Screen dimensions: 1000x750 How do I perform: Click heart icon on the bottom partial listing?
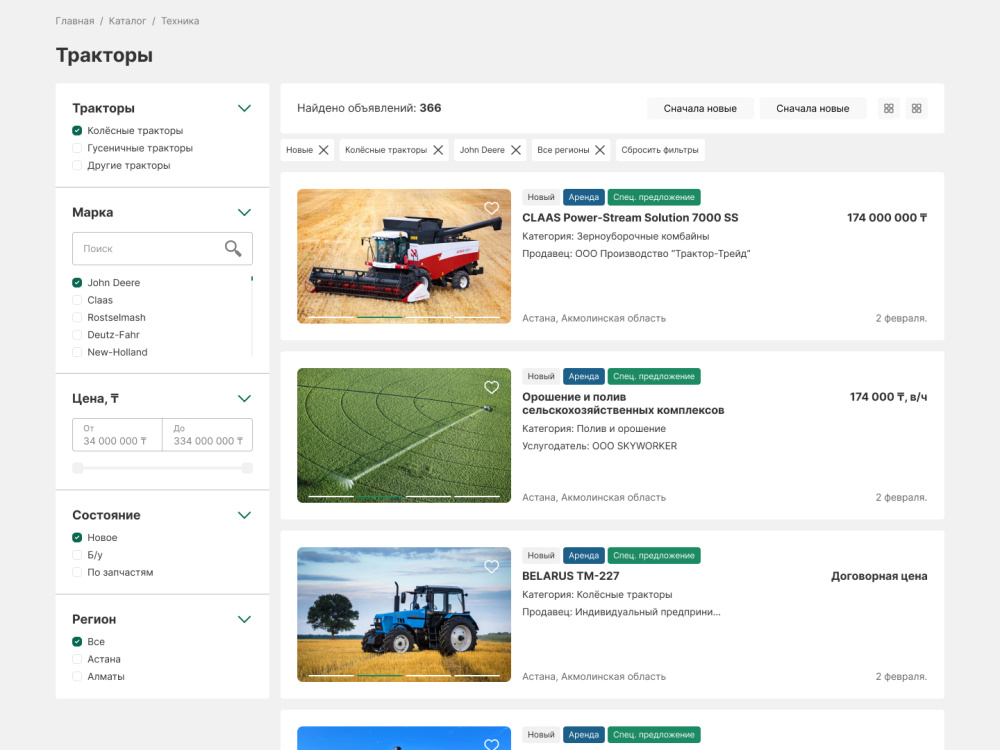(x=491, y=744)
